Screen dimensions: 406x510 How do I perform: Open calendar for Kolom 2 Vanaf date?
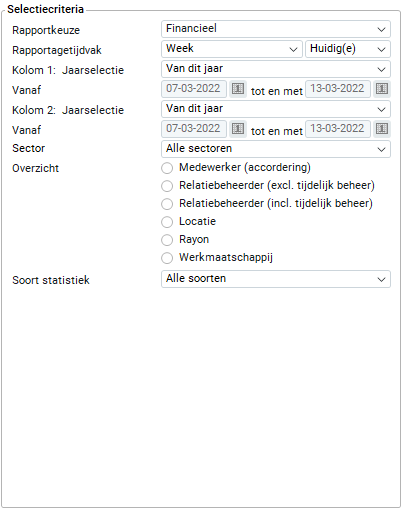[x=238, y=129]
